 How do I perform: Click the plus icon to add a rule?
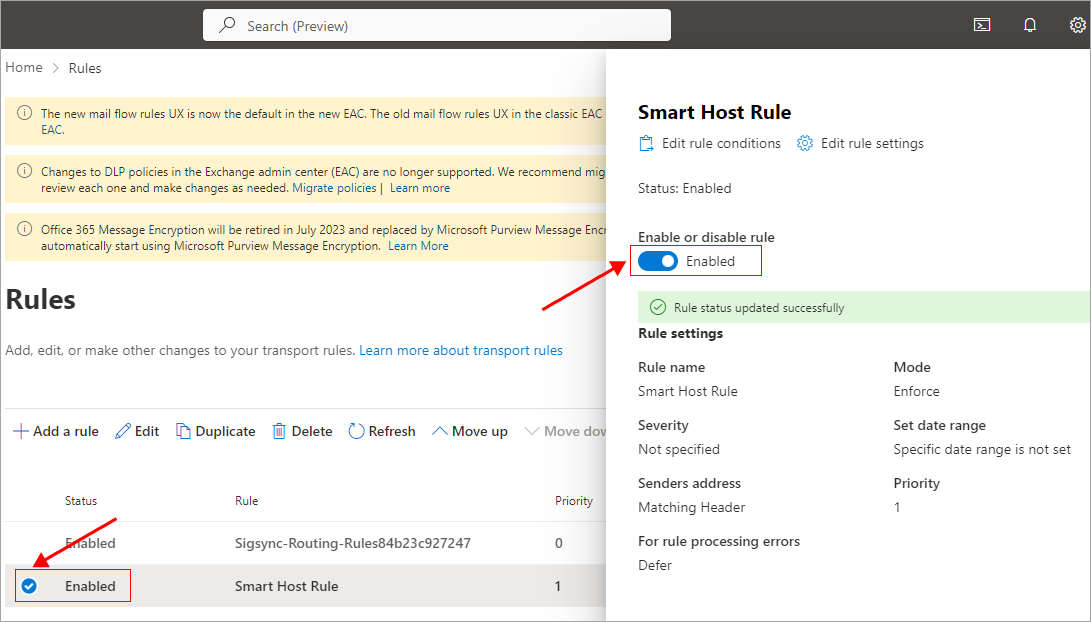[20, 432]
